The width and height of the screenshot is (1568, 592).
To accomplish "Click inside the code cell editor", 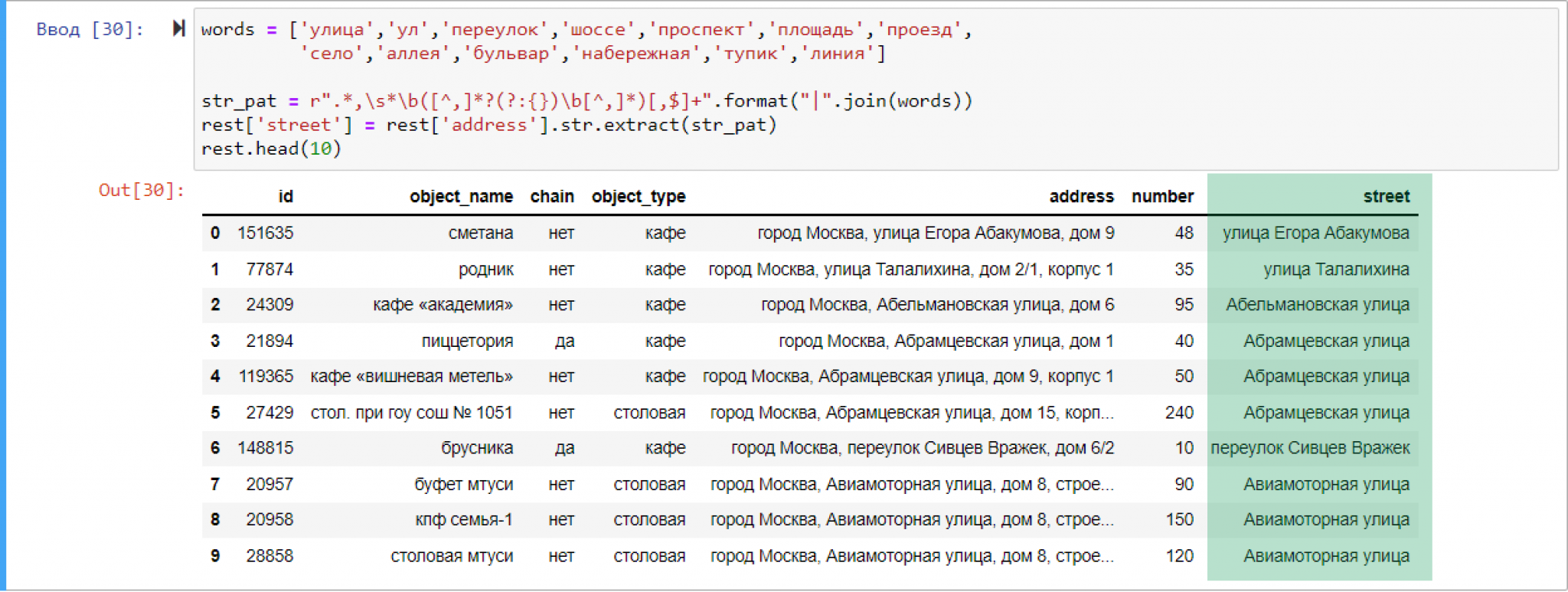I will (x=876, y=89).
